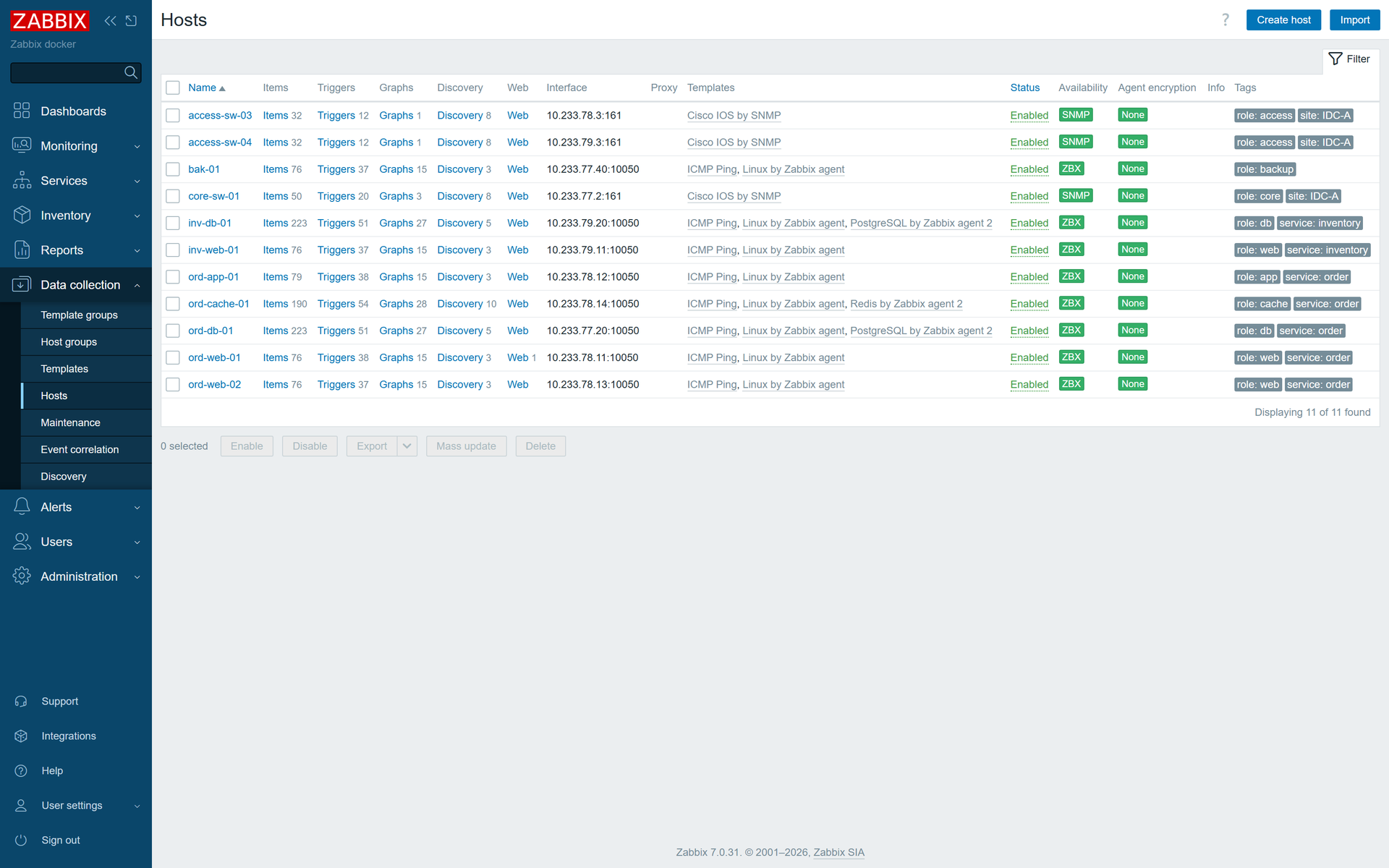Collapse the Data collection menu chevron
Viewport: 1389px width, 868px height.
[137, 285]
